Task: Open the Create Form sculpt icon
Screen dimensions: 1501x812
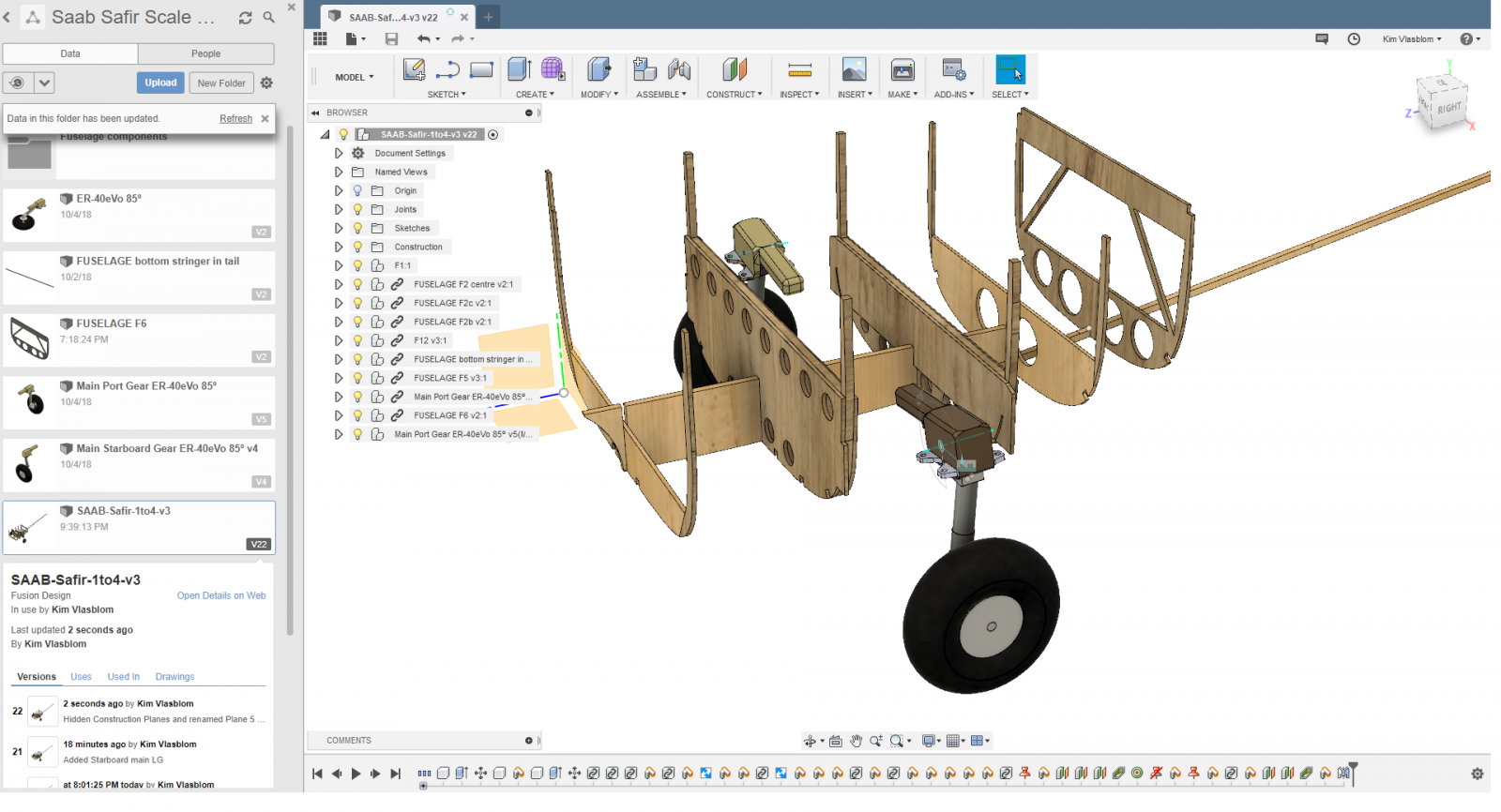Action: 553,69
